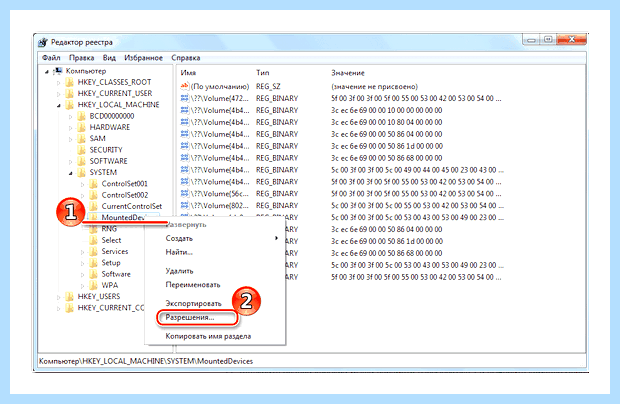This screenshot has width=620, height=404.
Task: Click the binary icon of \??\Volume{472... value
Action: [185, 98]
